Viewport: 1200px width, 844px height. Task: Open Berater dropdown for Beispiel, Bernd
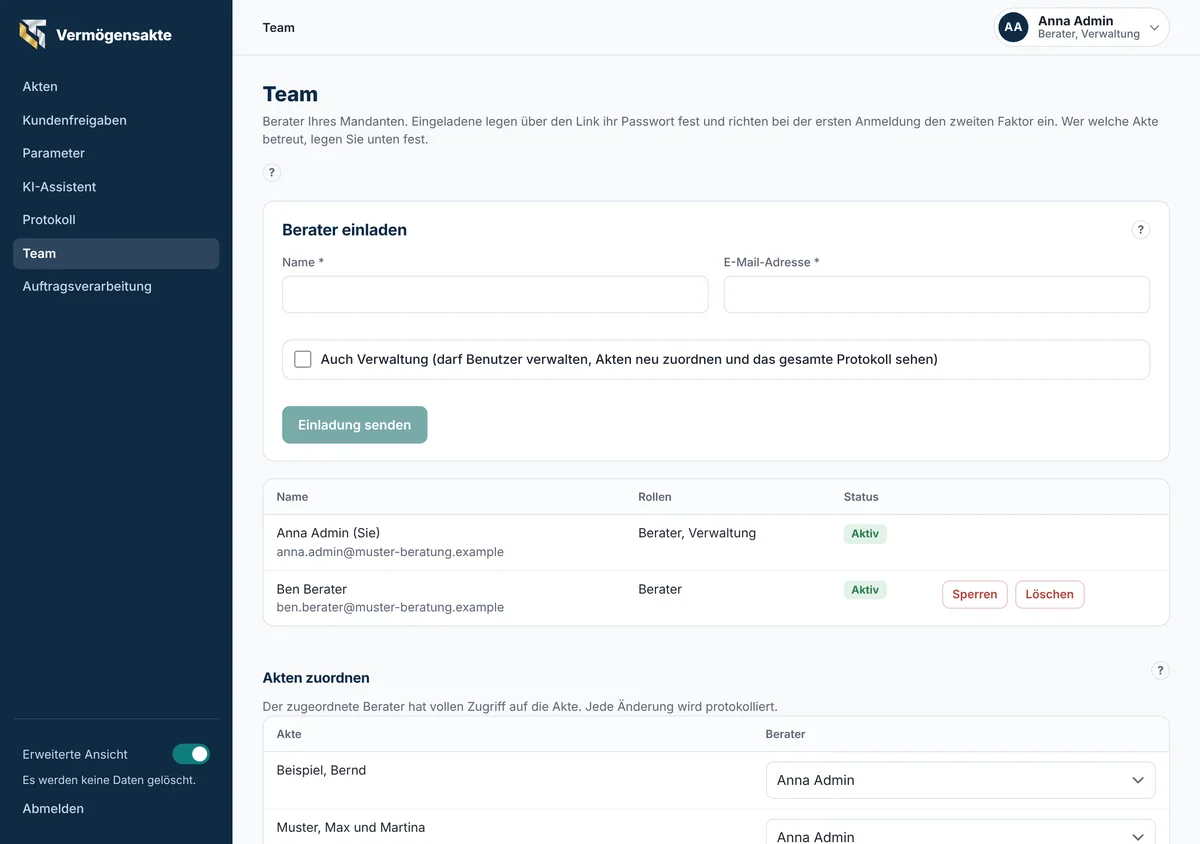click(x=960, y=780)
